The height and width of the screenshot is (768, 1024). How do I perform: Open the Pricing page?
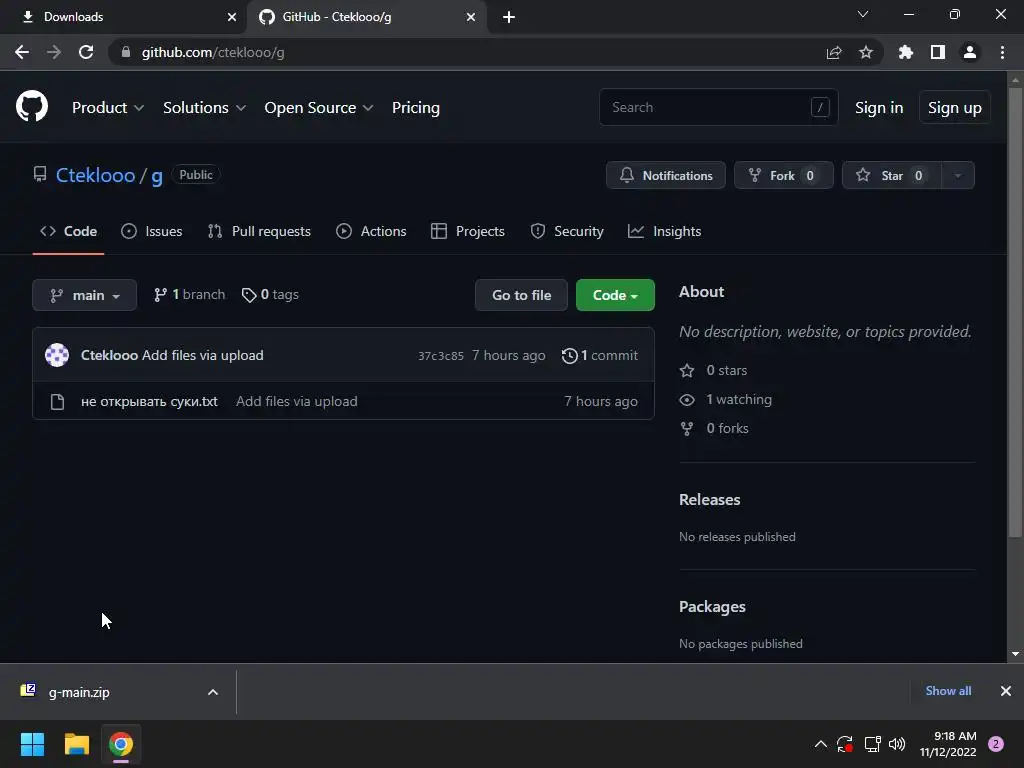[x=415, y=108]
